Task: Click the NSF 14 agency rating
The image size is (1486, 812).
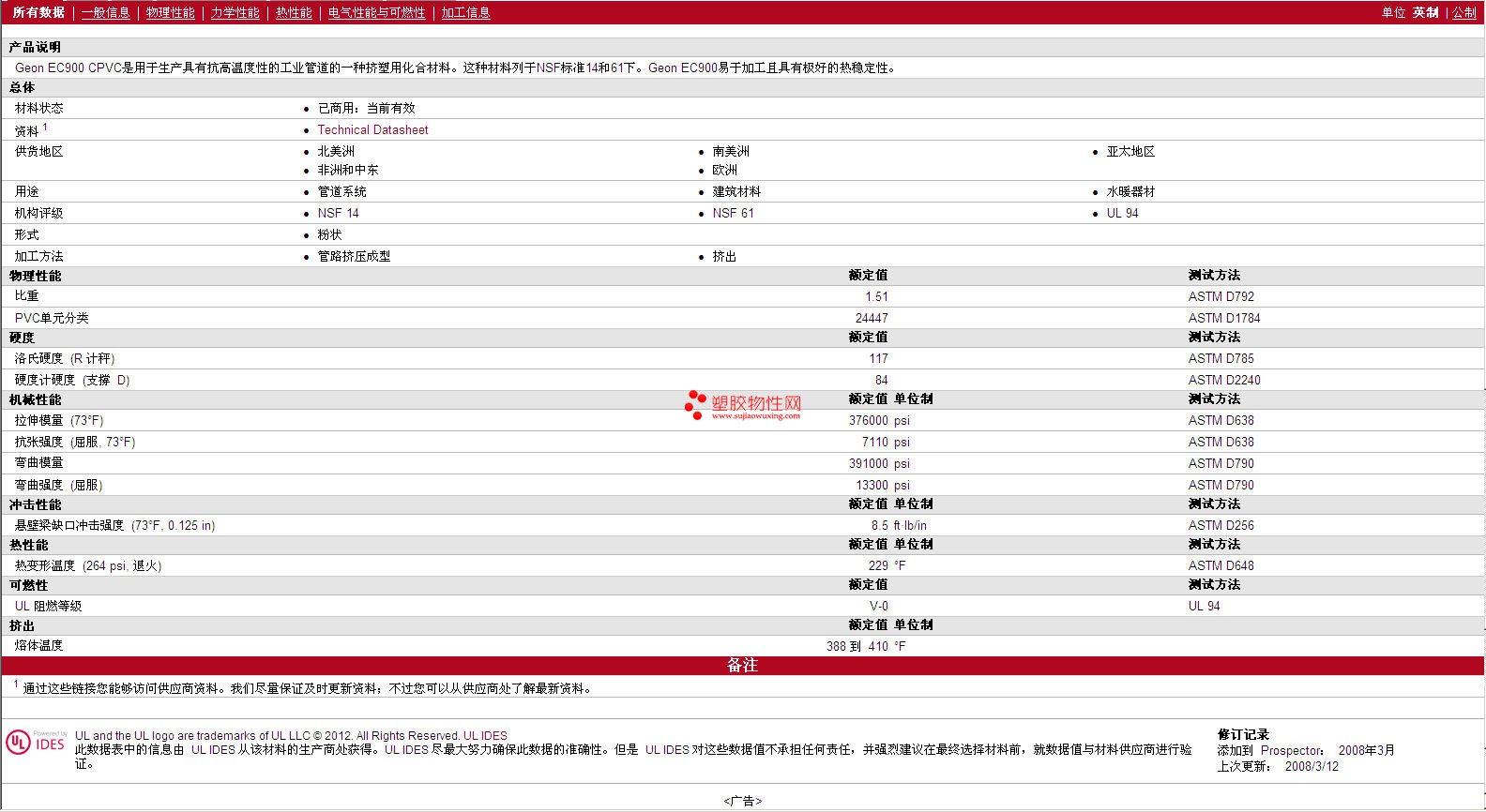Action: [338, 214]
